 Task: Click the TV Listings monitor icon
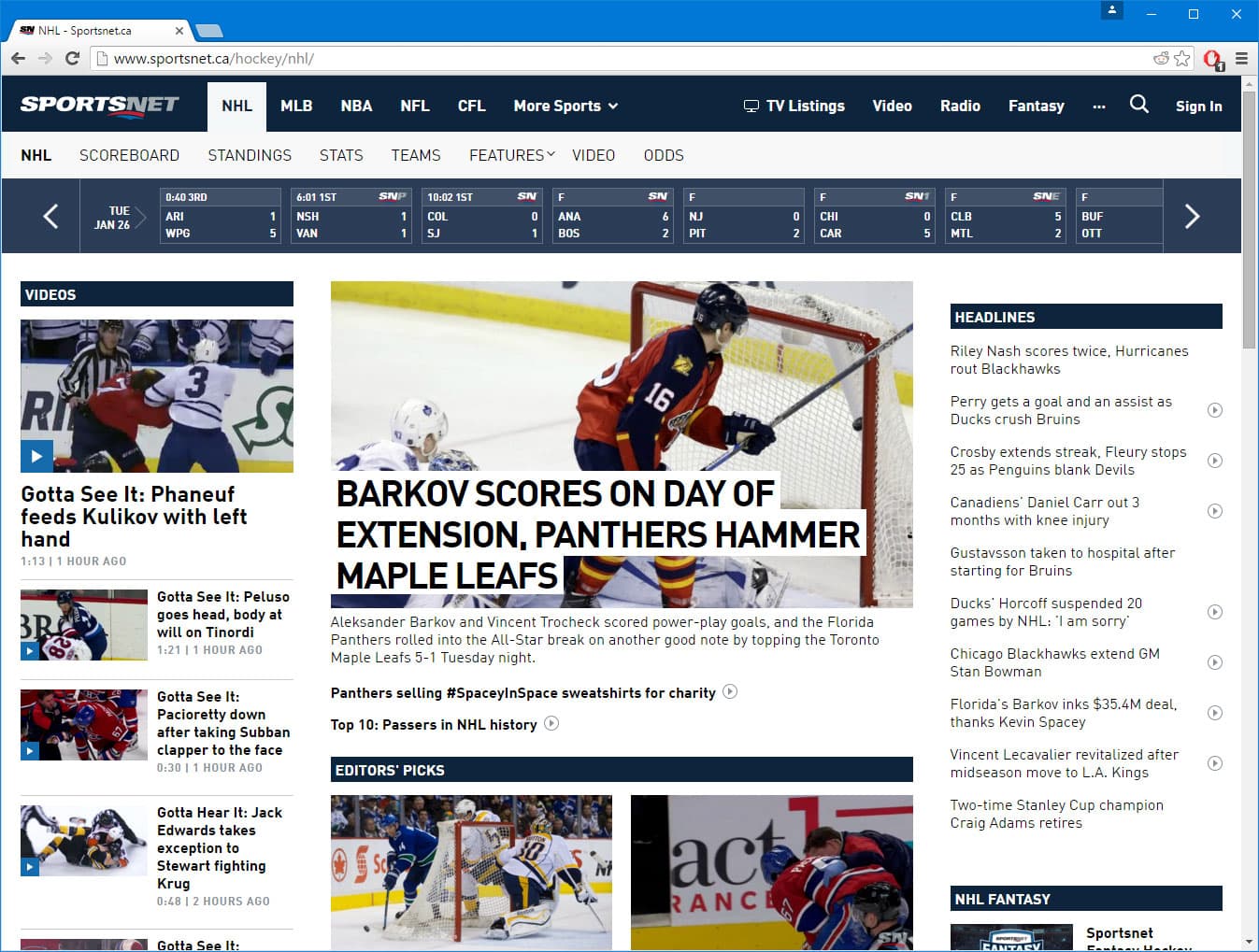pyautogui.click(x=751, y=106)
